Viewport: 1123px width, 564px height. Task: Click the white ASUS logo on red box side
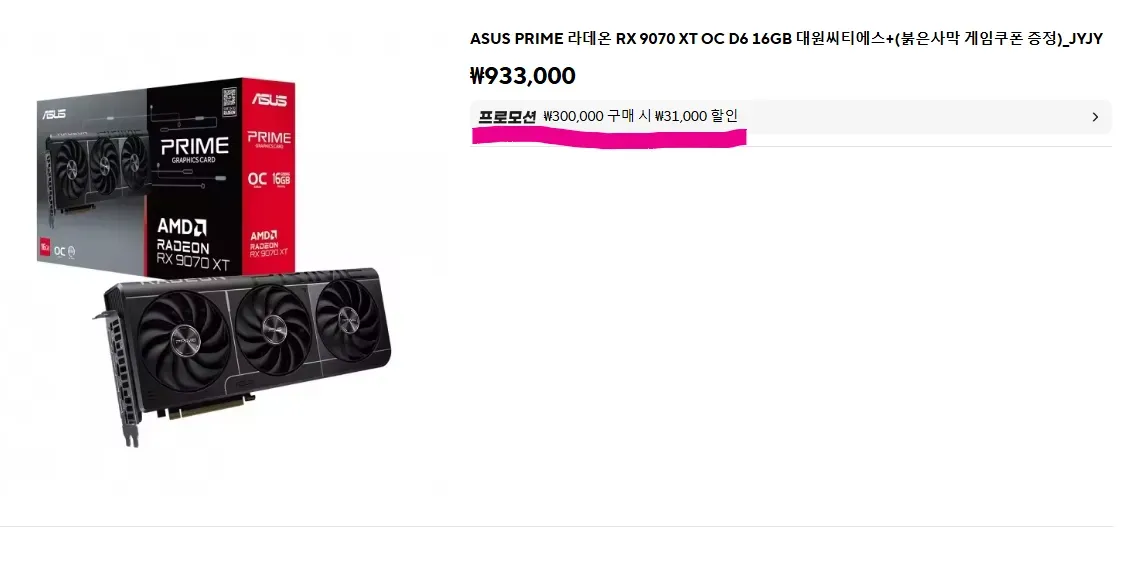269,98
